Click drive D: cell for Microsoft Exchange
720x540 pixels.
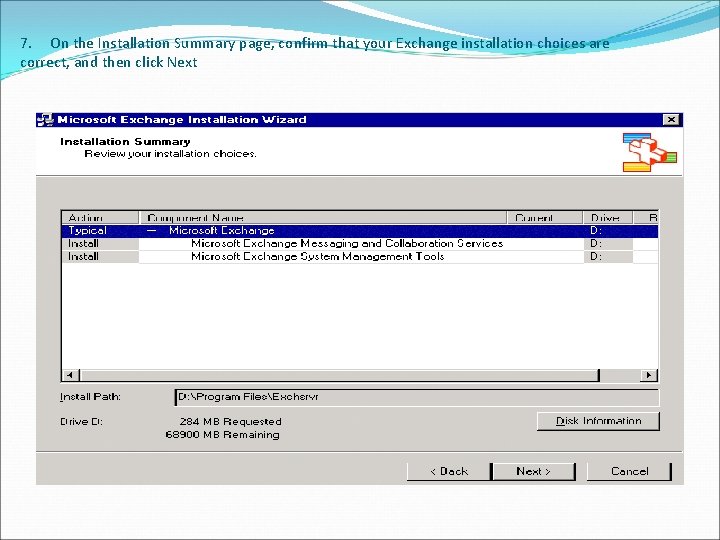[x=608, y=231]
